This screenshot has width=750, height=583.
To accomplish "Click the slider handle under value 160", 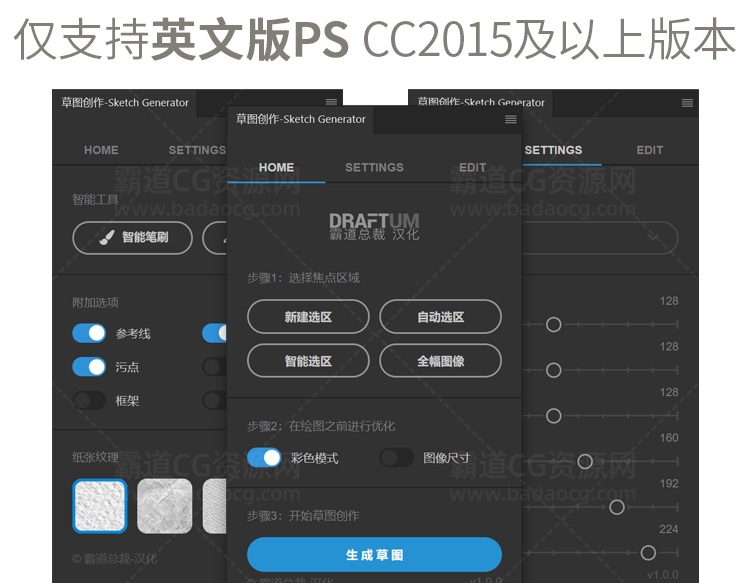I will [585, 462].
